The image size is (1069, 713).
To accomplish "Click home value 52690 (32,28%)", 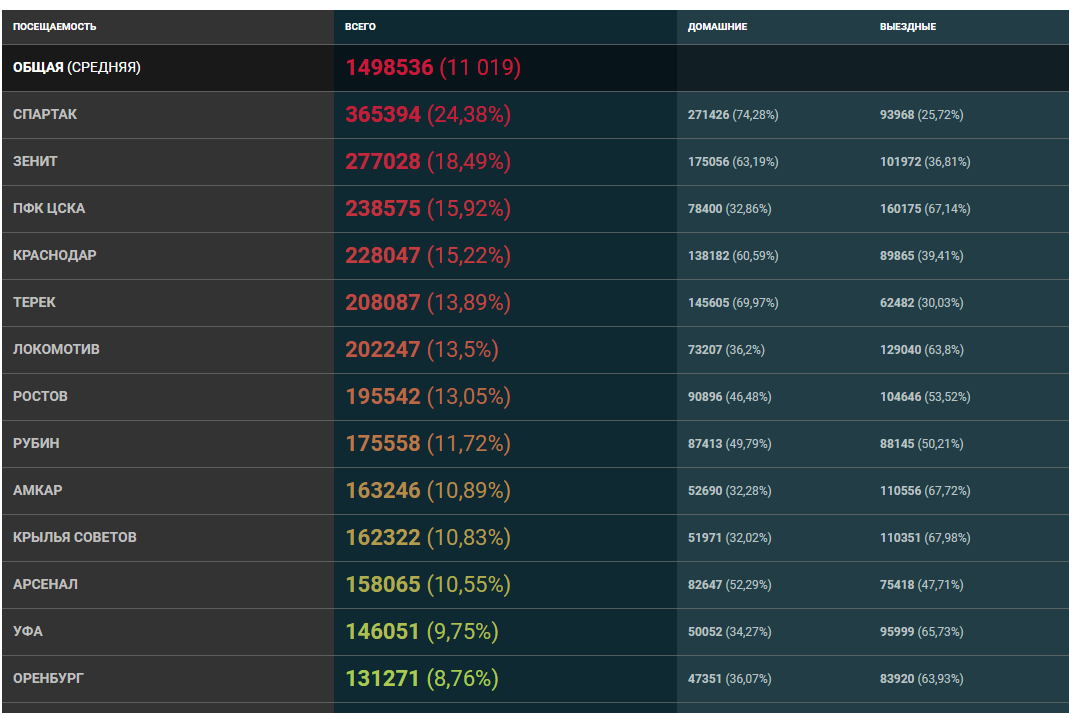I will click(x=729, y=491).
